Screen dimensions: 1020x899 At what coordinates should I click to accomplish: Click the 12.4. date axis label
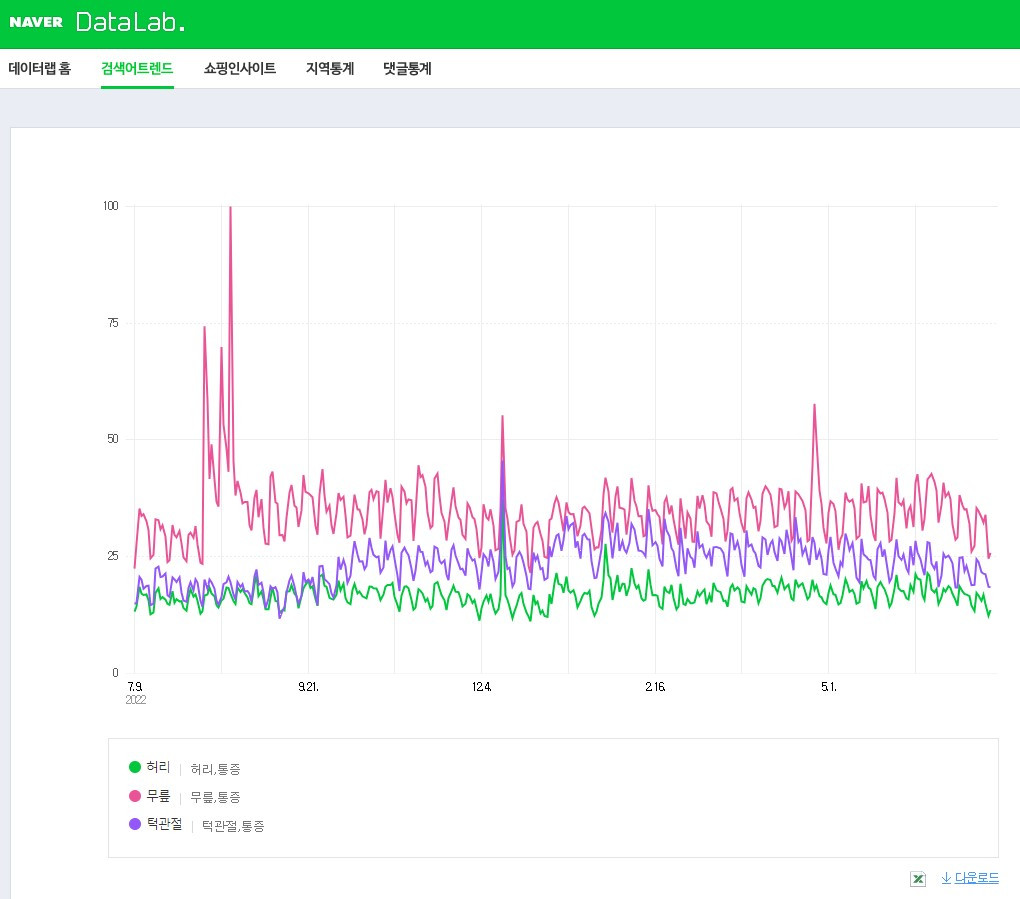click(481, 687)
